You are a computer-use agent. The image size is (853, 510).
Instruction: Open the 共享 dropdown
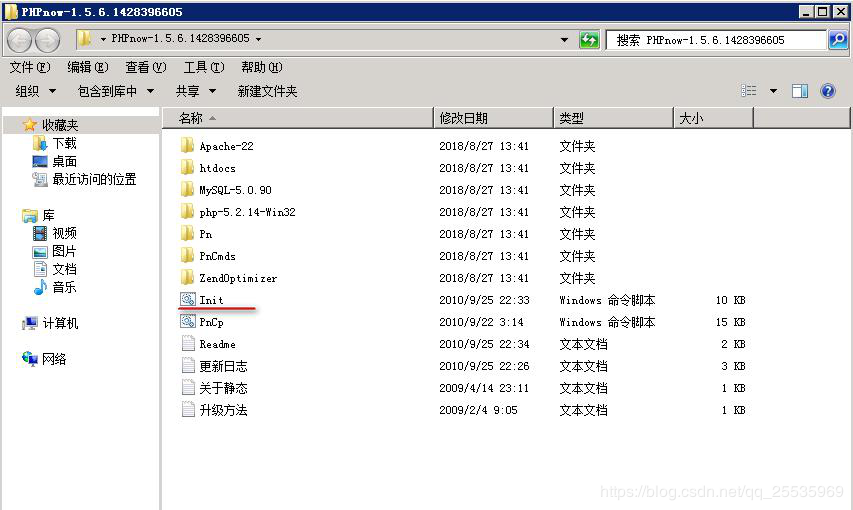pyautogui.click(x=196, y=91)
